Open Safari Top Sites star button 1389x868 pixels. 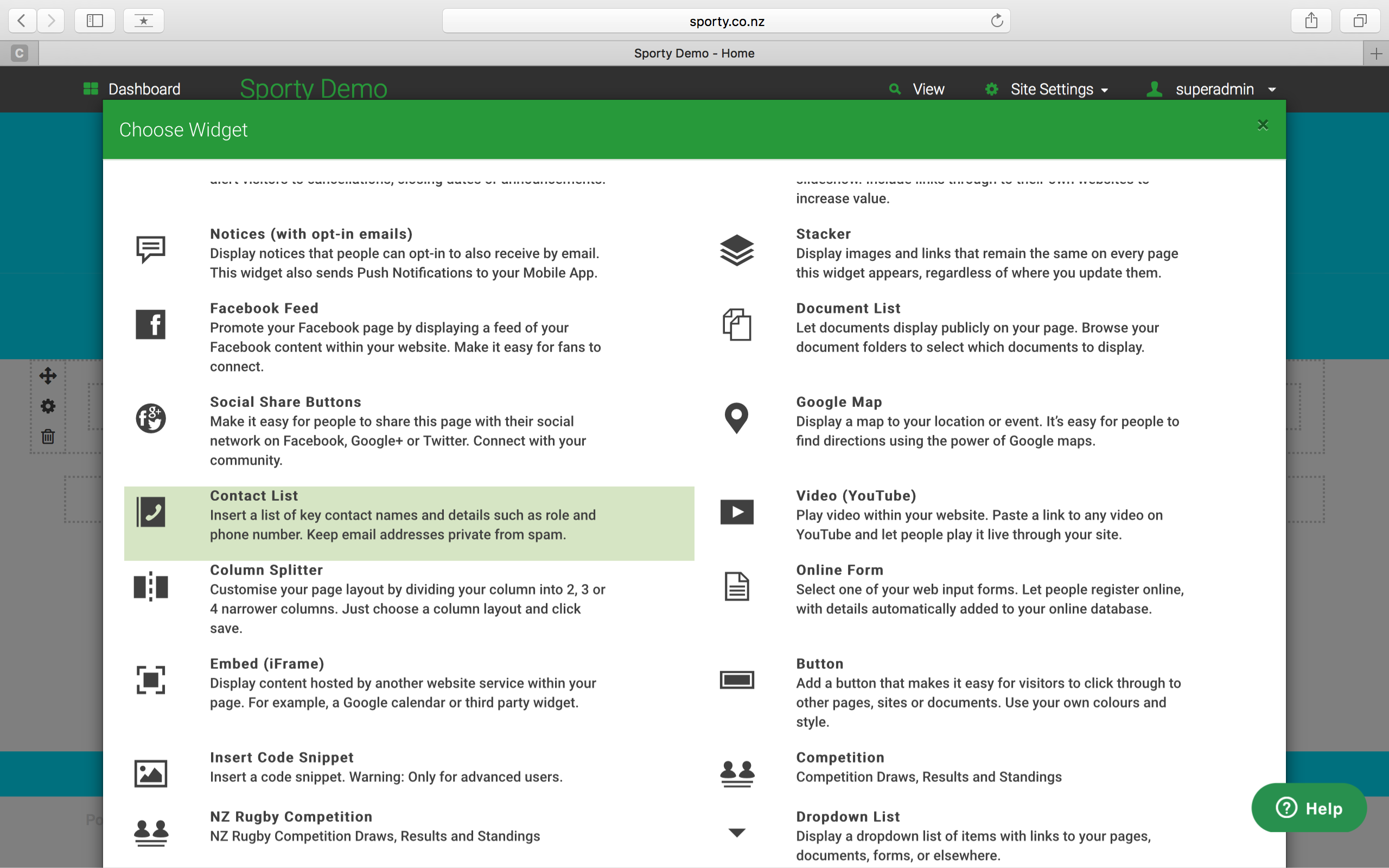click(x=143, y=21)
